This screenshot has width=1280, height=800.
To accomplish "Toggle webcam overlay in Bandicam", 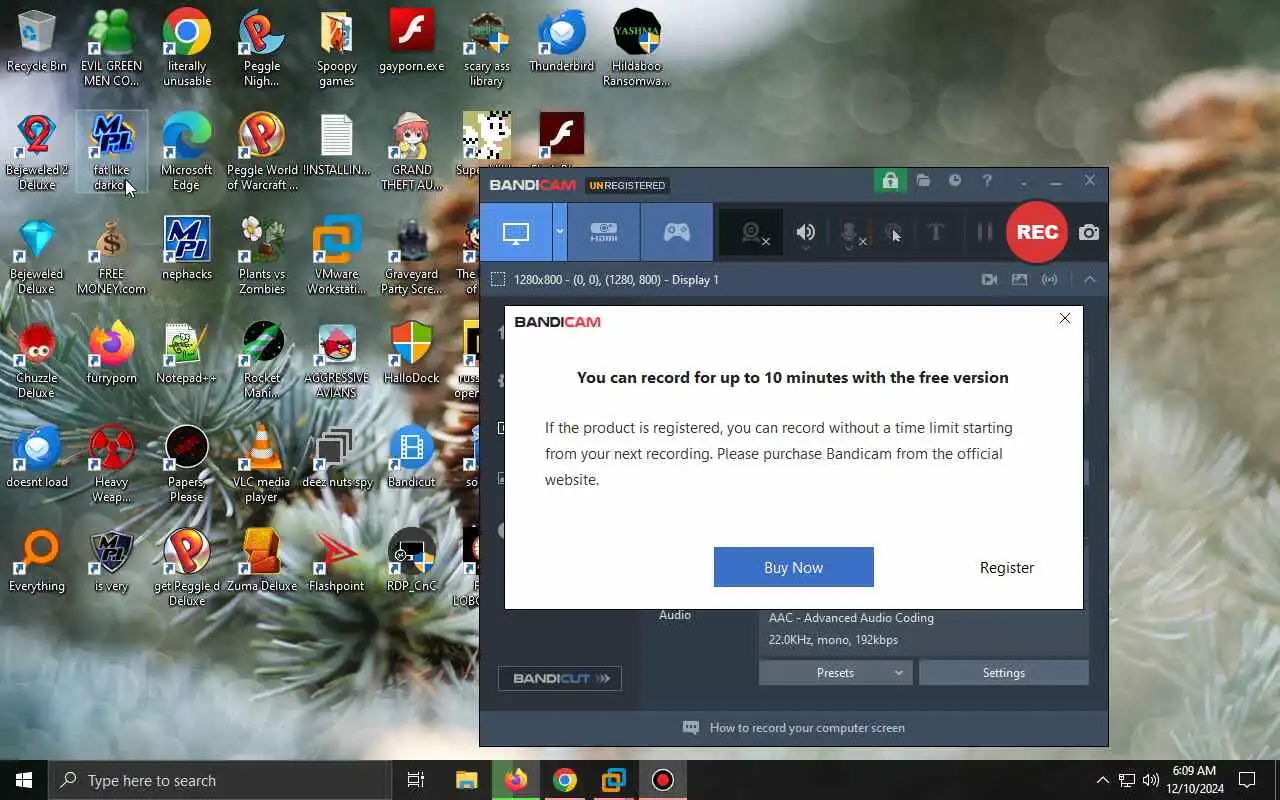I will click(752, 233).
